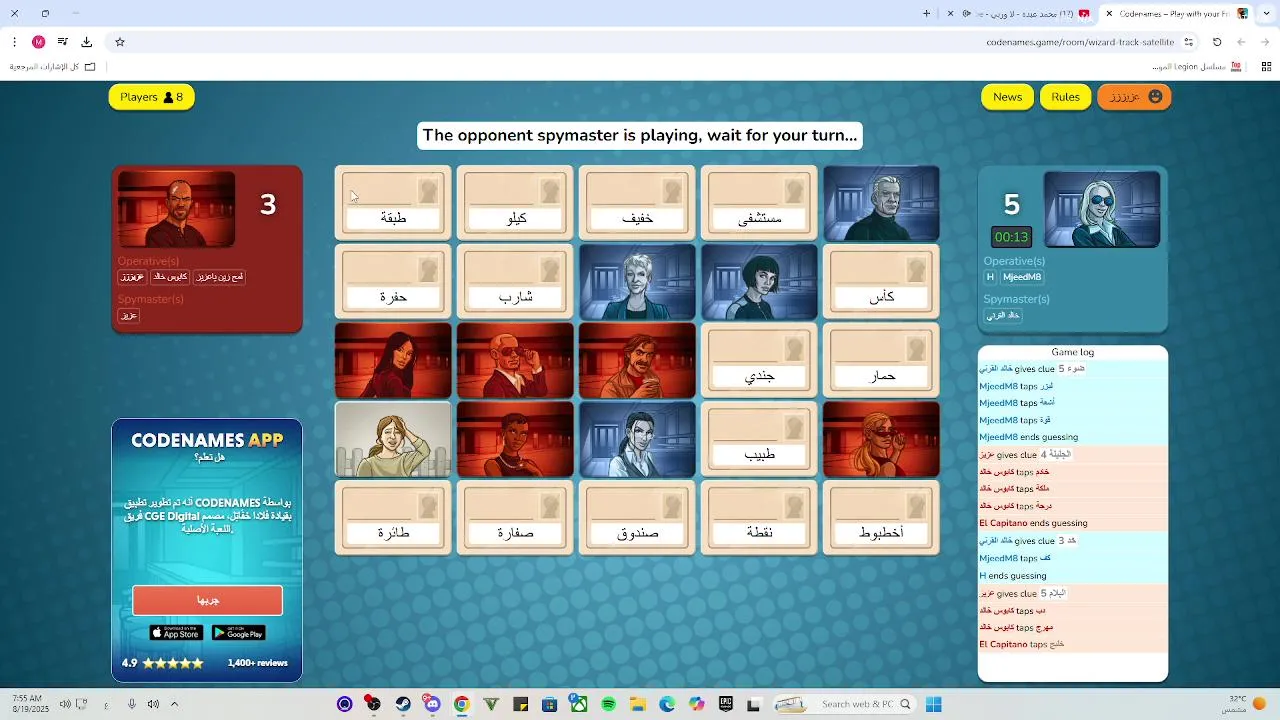Expand the system tray hidden icons chevron
Image resolution: width=1280 pixels, height=720 pixels.
coord(174,704)
